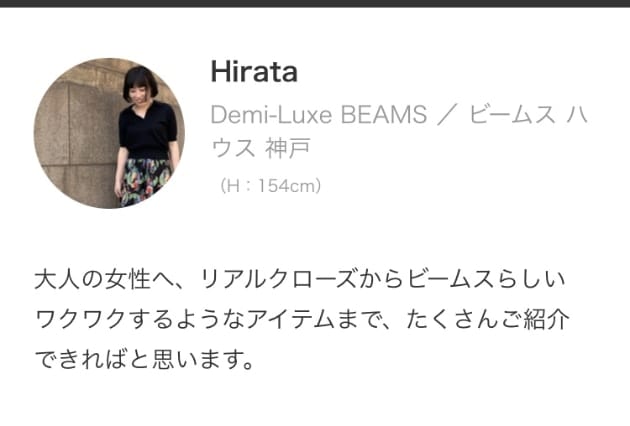Screen dimensions: 630x426
Task: Click the staff name Hirata
Action: coord(254,72)
